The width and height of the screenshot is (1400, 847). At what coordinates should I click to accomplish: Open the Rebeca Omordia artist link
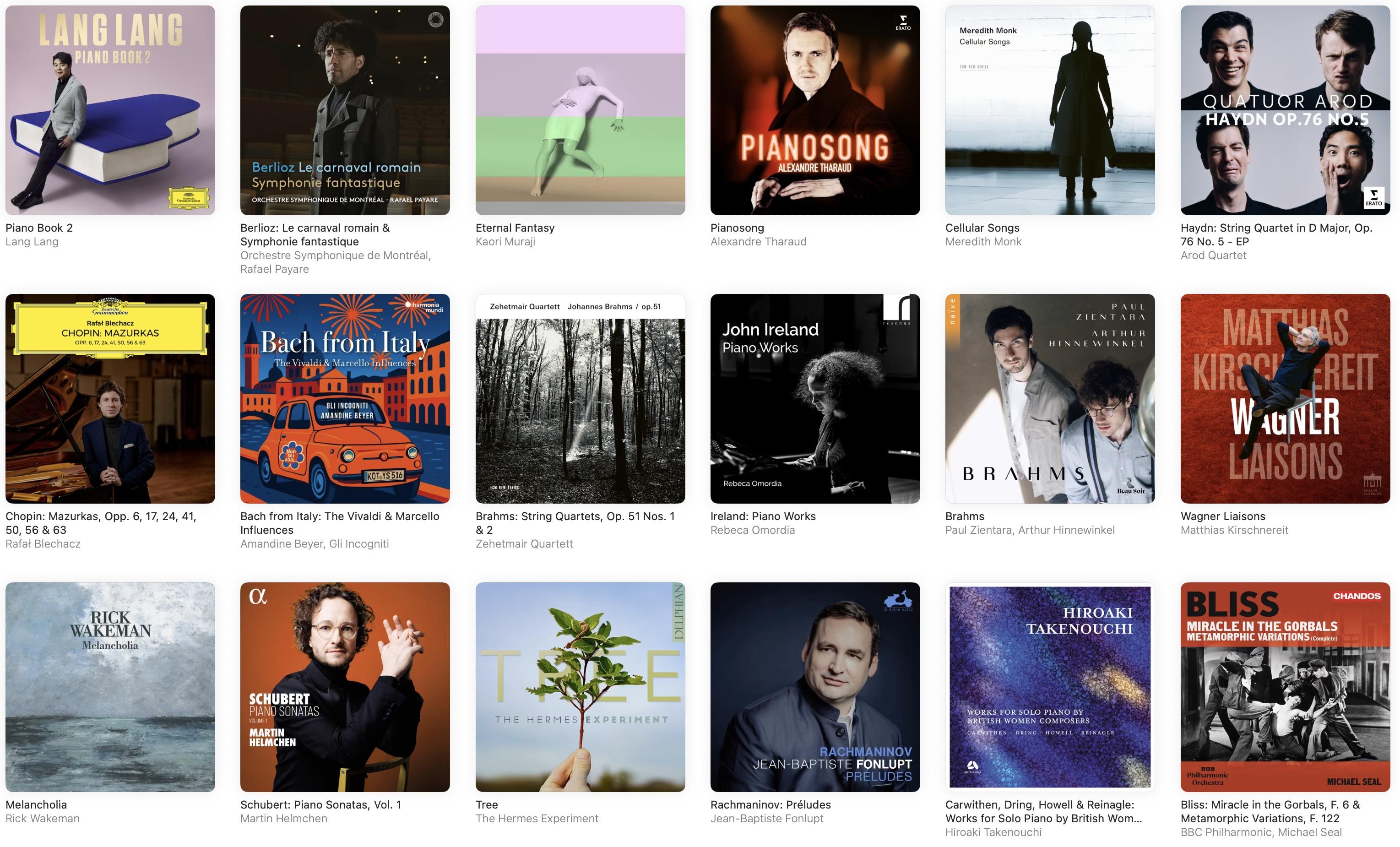[752, 530]
